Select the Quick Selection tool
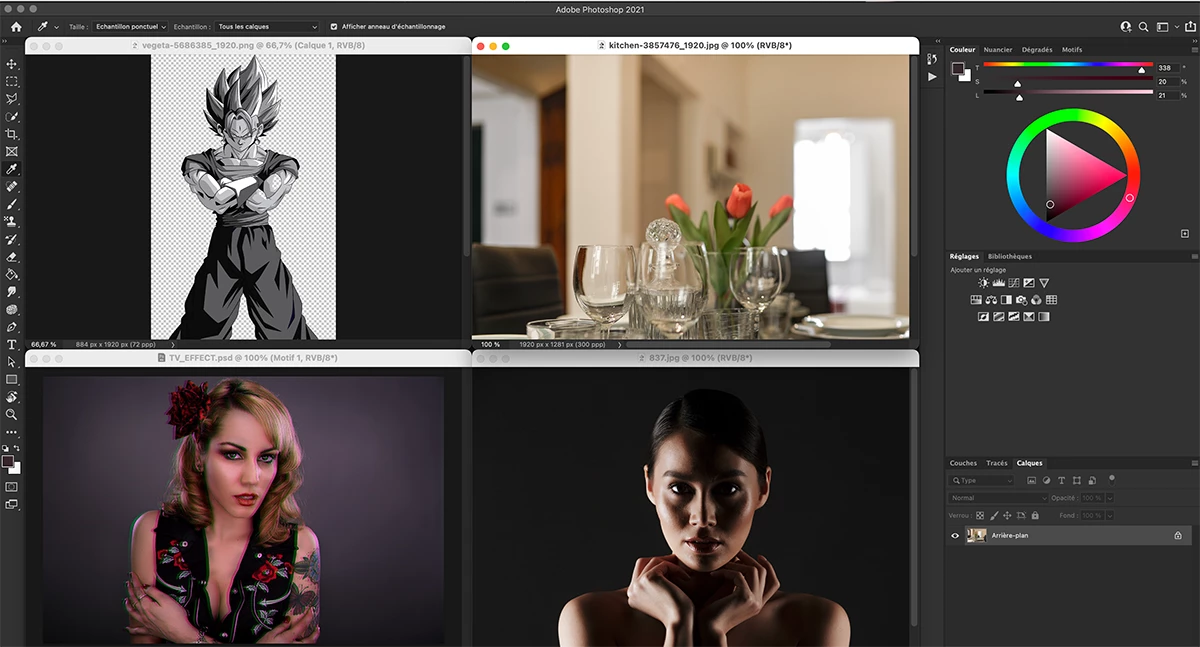This screenshot has width=1200, height=647. point(12,117)
